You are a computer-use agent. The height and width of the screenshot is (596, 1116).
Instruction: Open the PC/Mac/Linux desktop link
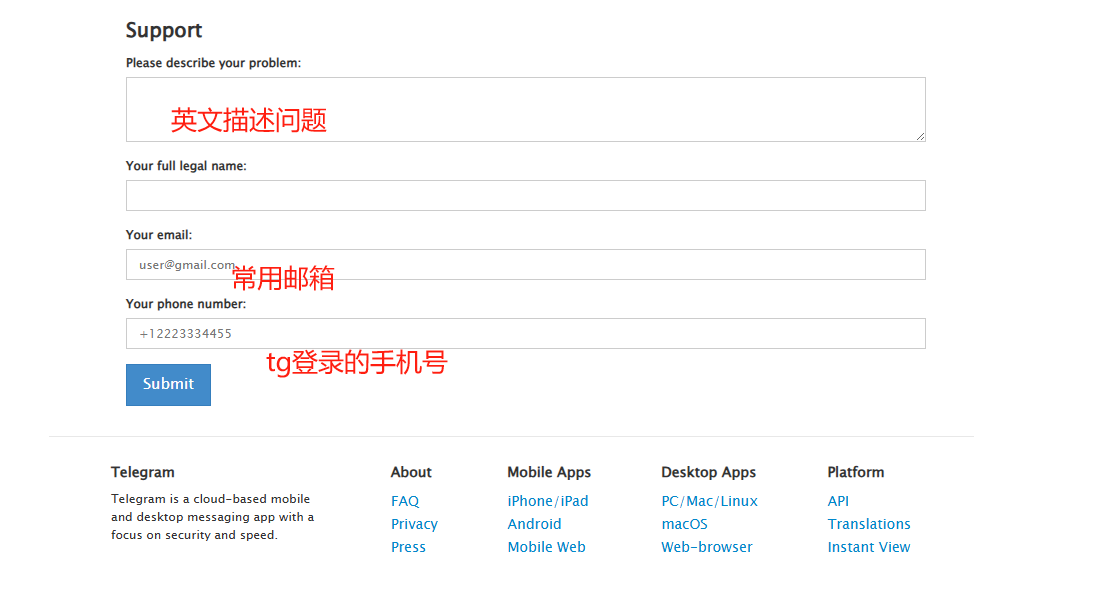pyautogui.click(x=709, y=501)
